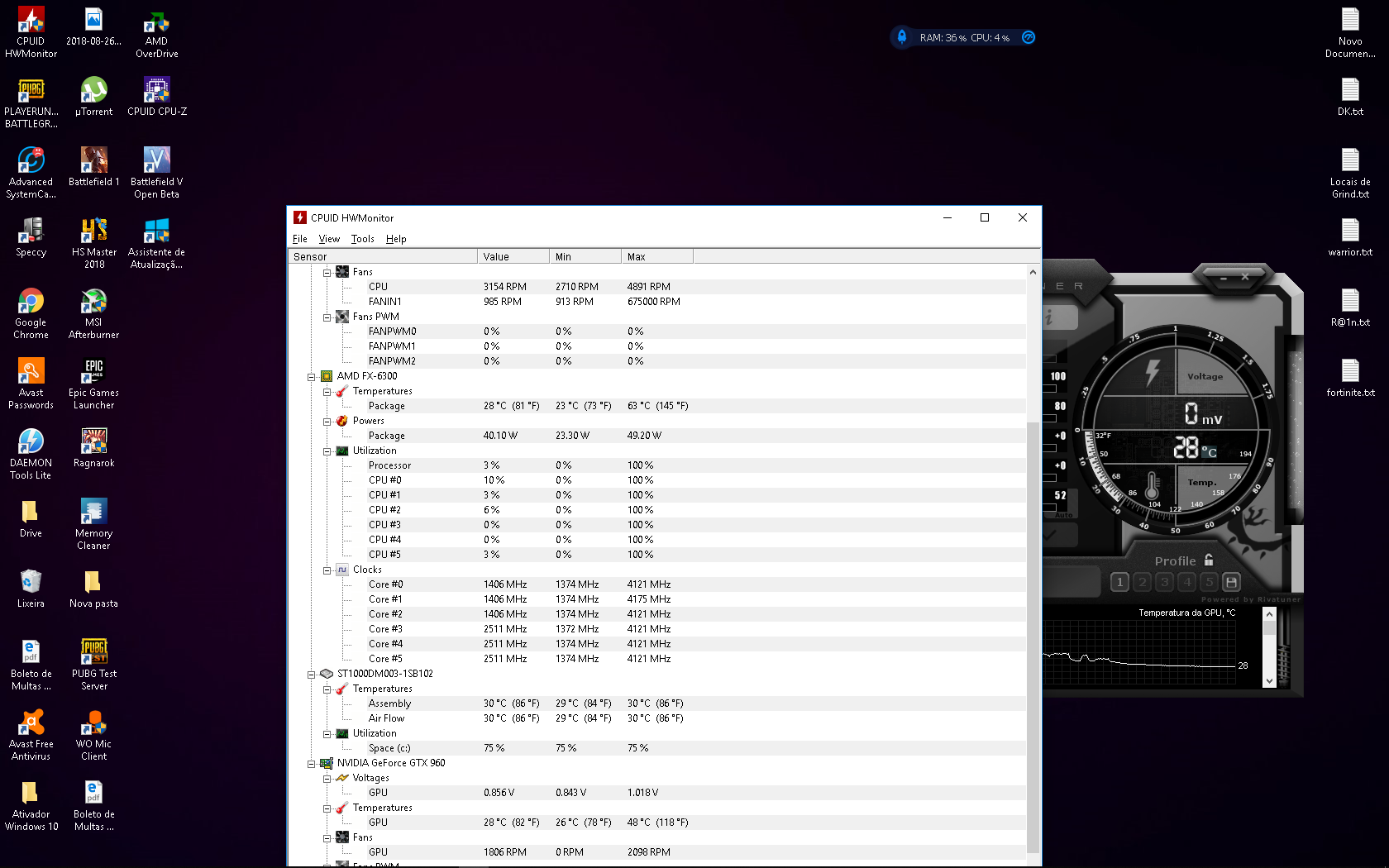The image size is (1389, 868).
Task: Click the Value column header
Action: pyautogui.click(x=513, y=256)
